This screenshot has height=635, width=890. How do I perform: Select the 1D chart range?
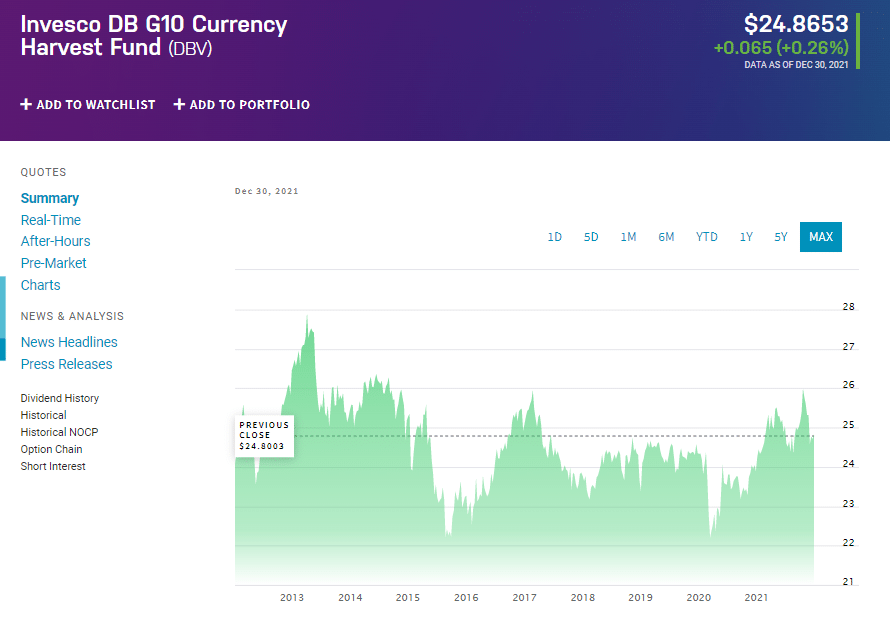[x=555, y=237]
